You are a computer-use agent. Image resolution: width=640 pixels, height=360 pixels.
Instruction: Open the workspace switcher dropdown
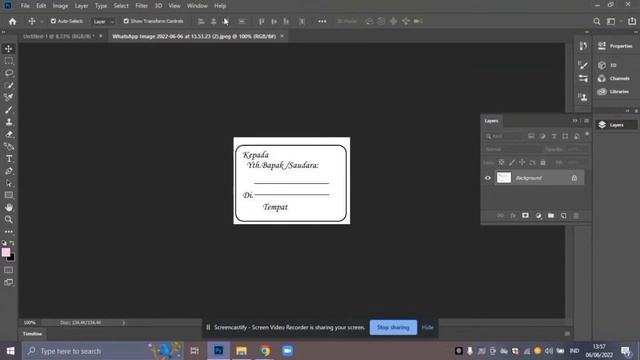pos(613,21)
